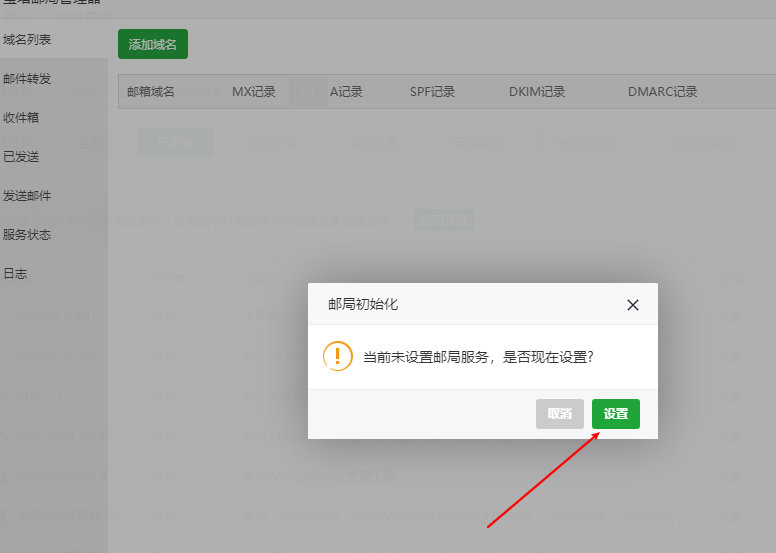The image size is (776, 553).
Task: Open 收件箱 in the sidebar
Action: click(x=21, y=118)
